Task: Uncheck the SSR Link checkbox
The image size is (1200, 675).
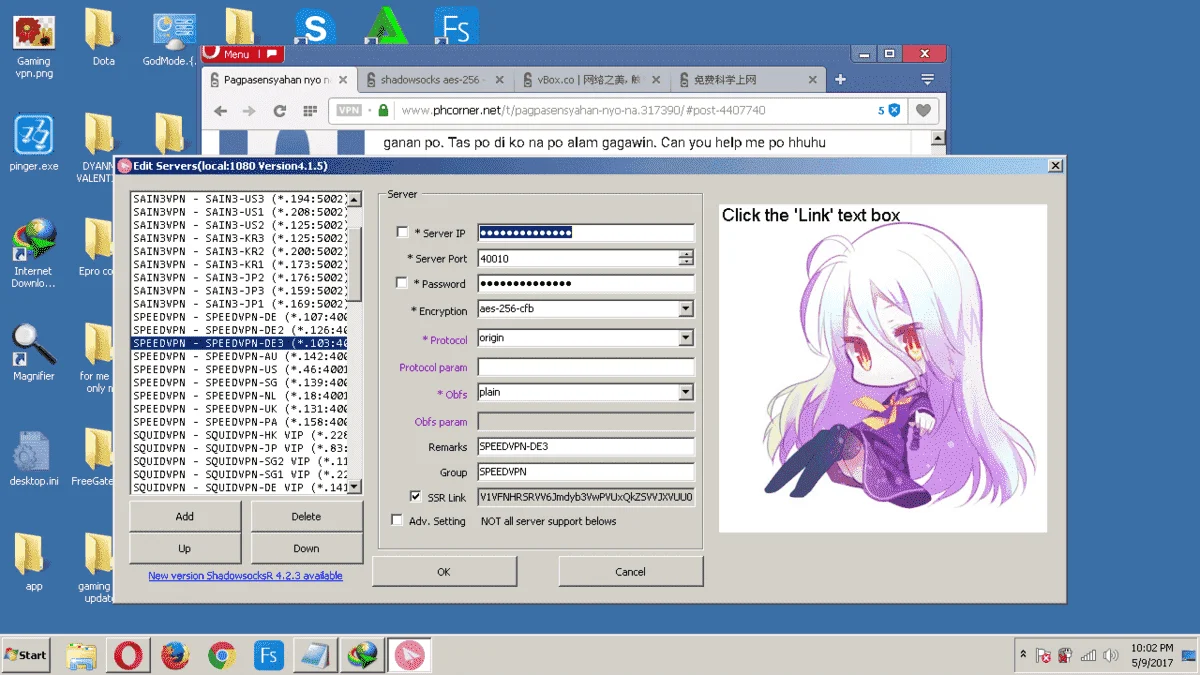Action: click(x=415, y=496)
